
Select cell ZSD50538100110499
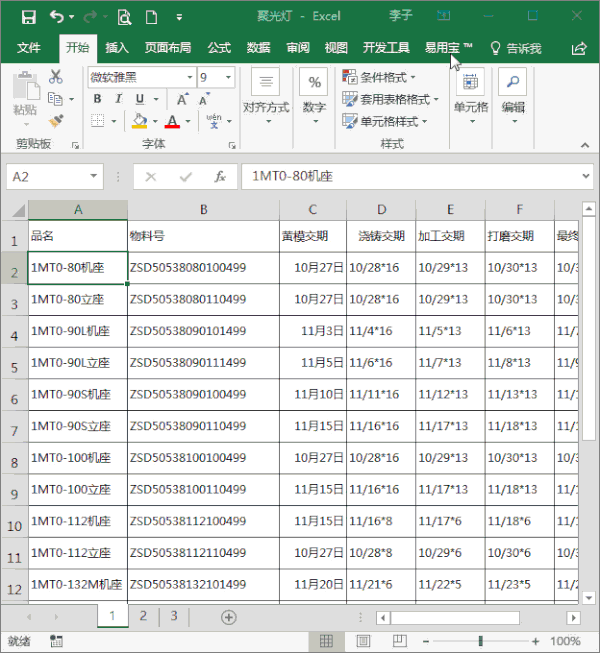204,490
